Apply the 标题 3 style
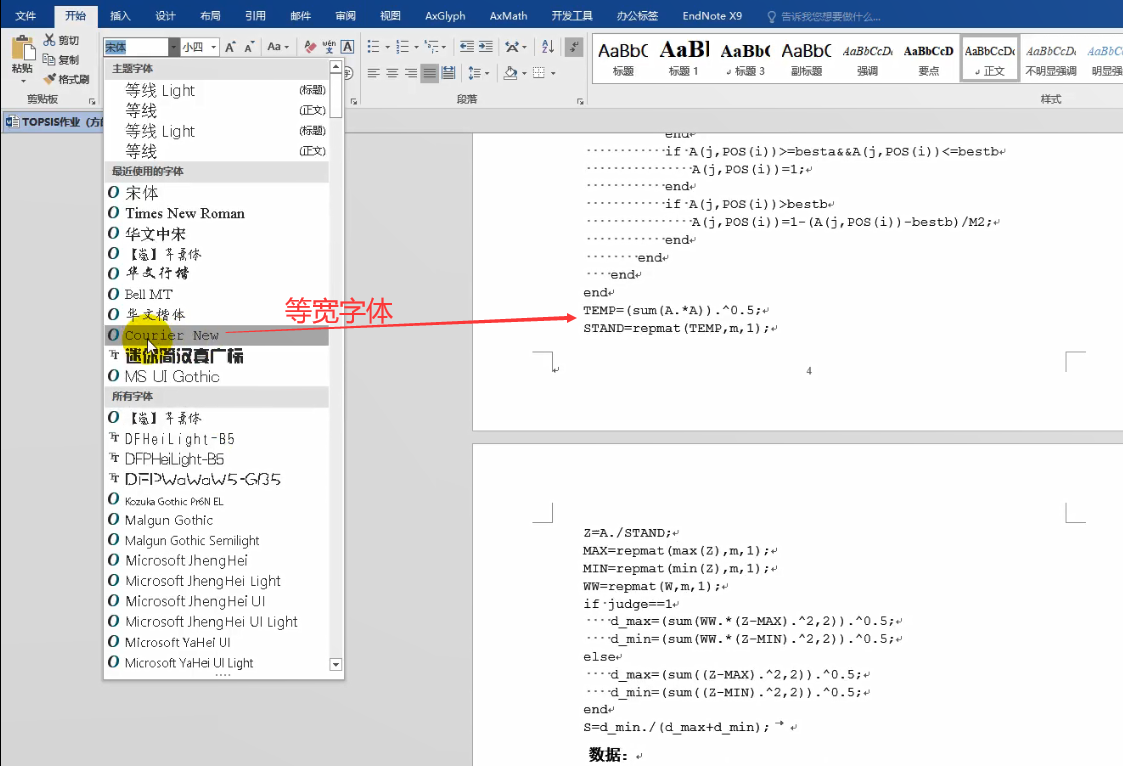 pos(746,59)
